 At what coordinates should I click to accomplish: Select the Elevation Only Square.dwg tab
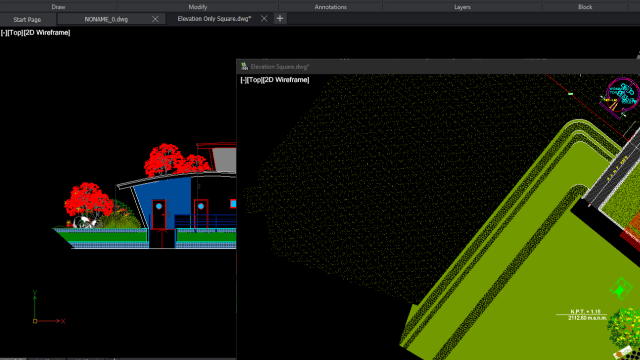214,19
